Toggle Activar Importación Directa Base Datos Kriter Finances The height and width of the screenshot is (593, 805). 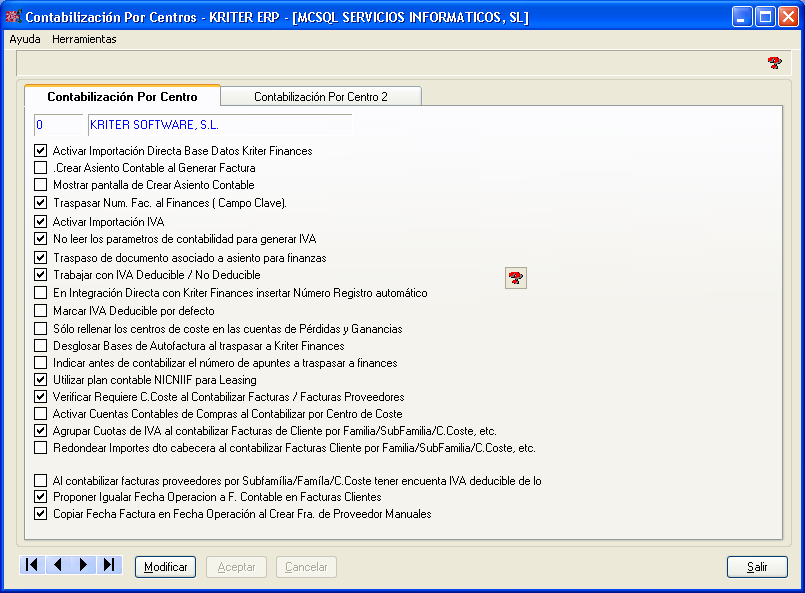pos(41,151)
